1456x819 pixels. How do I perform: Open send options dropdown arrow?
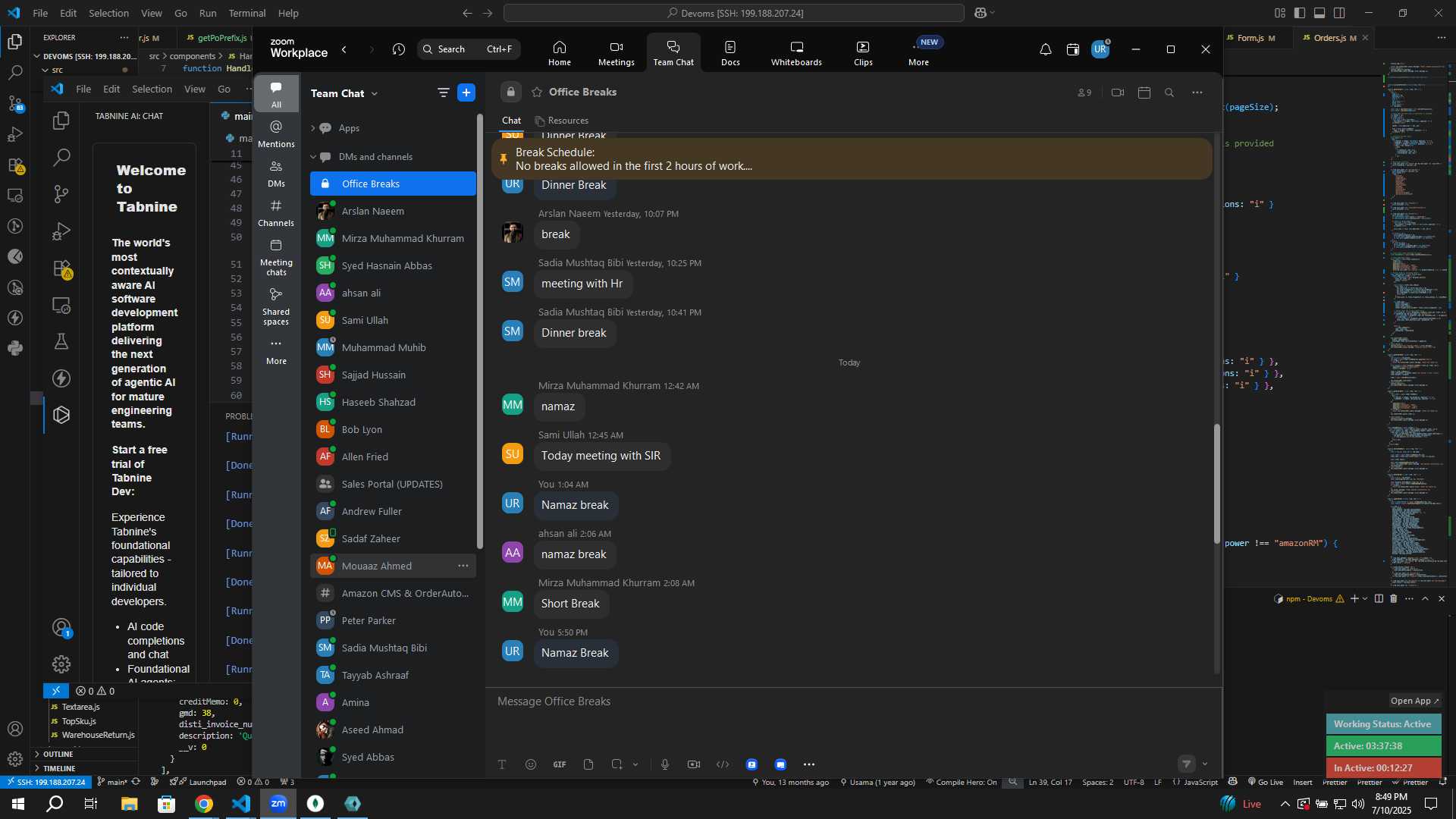pyautogui.click(x=1205, y=764)
